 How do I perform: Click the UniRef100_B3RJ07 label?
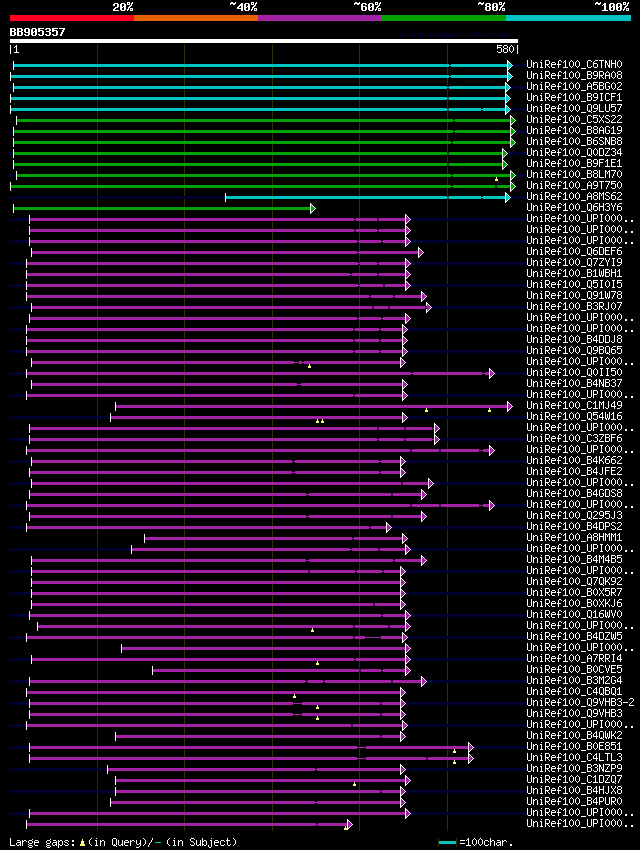click(574, 306)
